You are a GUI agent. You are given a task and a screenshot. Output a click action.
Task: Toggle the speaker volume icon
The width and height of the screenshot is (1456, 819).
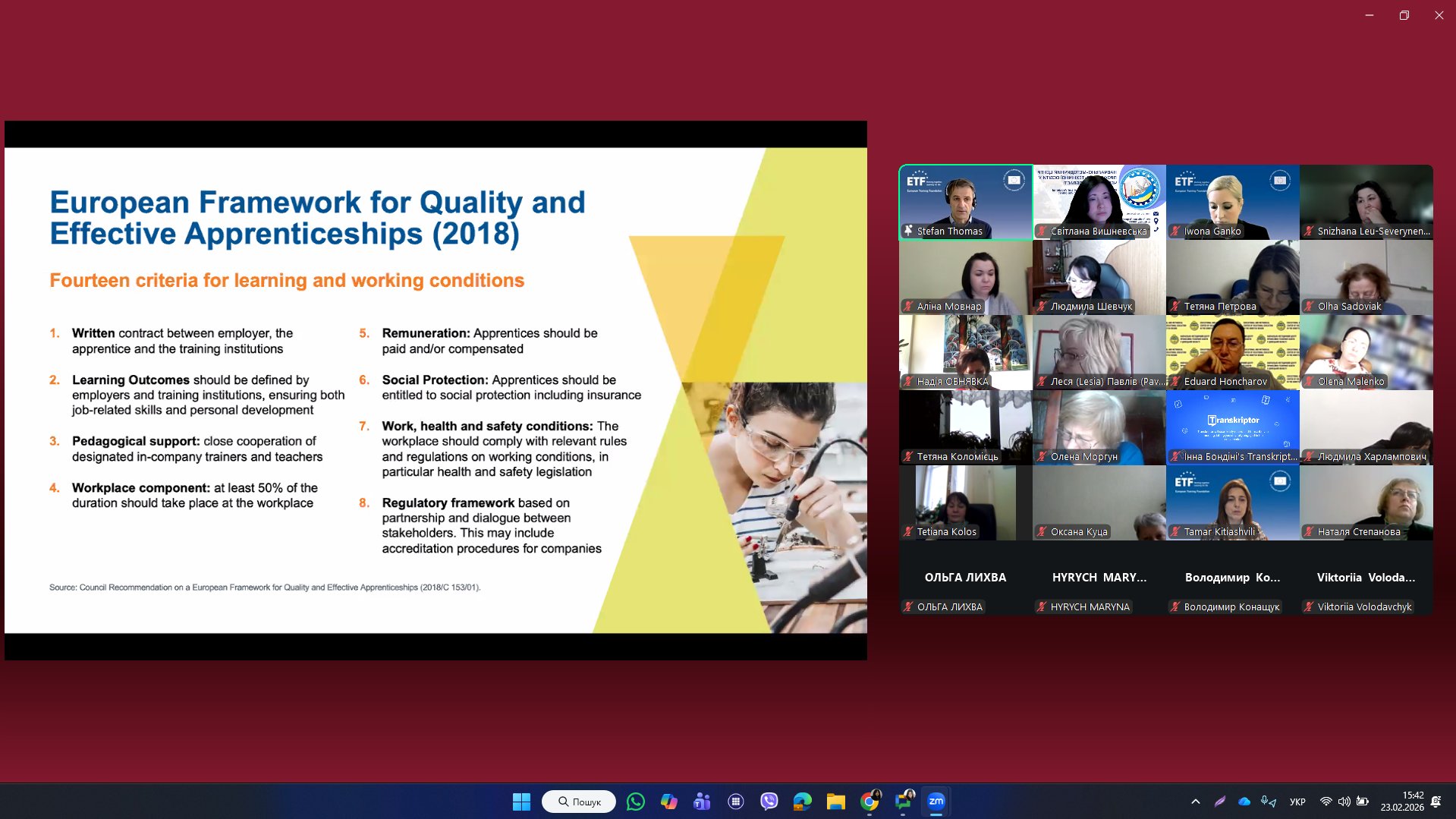[x=1344, y=802]
